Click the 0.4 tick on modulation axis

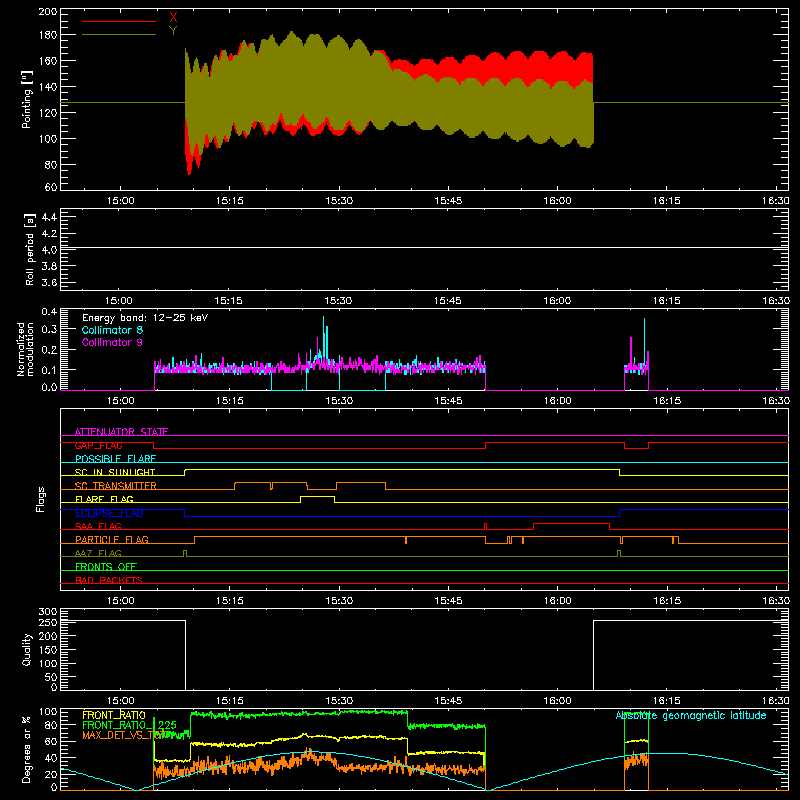[49, 311]
